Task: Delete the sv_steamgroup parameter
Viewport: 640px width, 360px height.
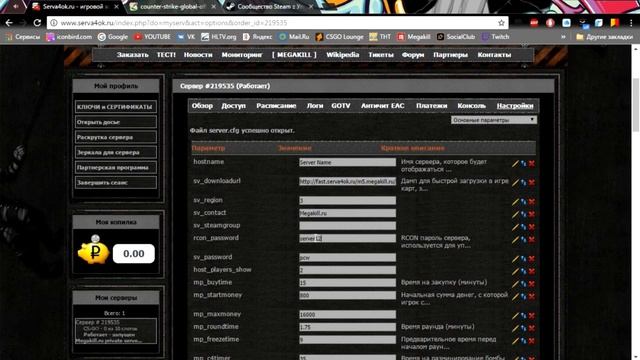Action: click(x=531, y=227)
